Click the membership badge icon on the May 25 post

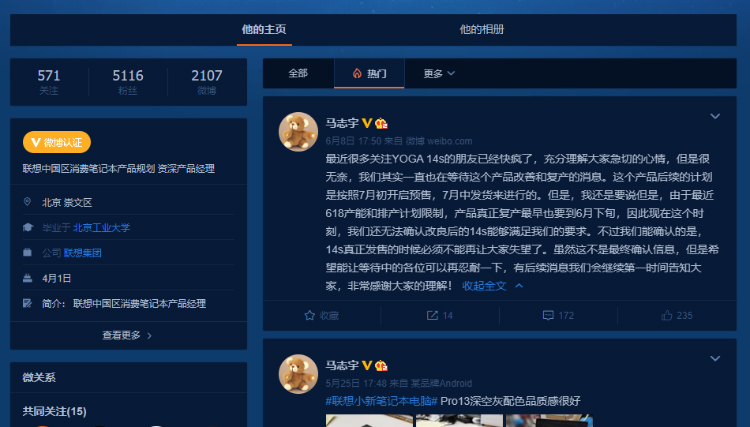click(x=381, y=366)
